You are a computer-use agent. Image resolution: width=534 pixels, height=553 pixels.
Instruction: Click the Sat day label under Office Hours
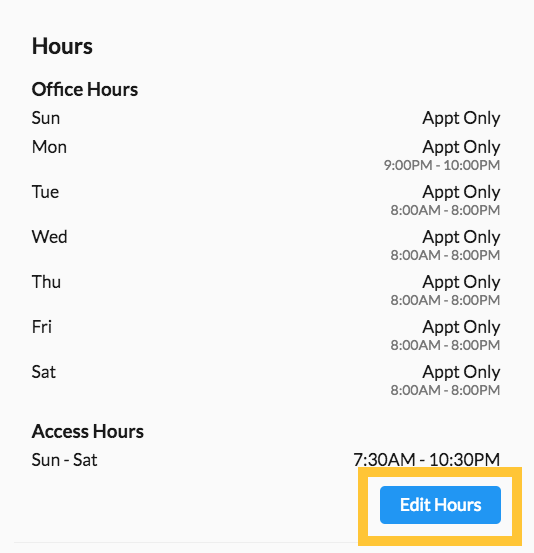pos(44,372)
